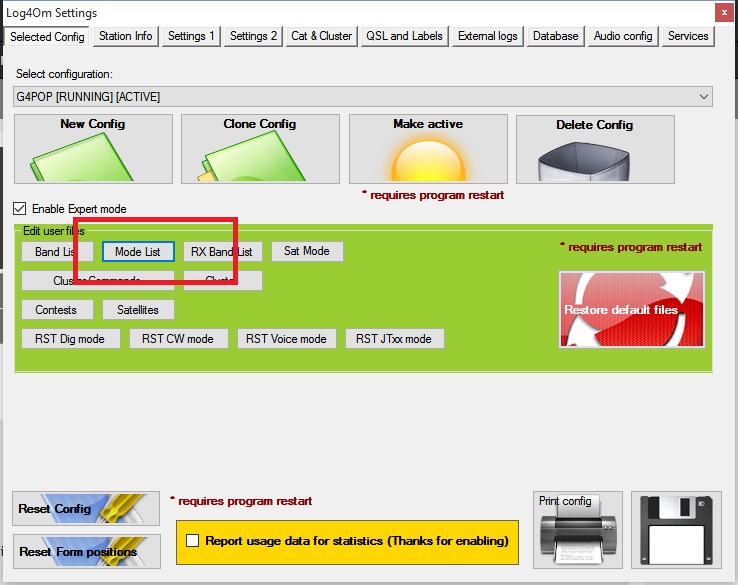The image size is (738, 585).
Task: Click the Reset Config tools button
Action: click(x=86, y=509)
